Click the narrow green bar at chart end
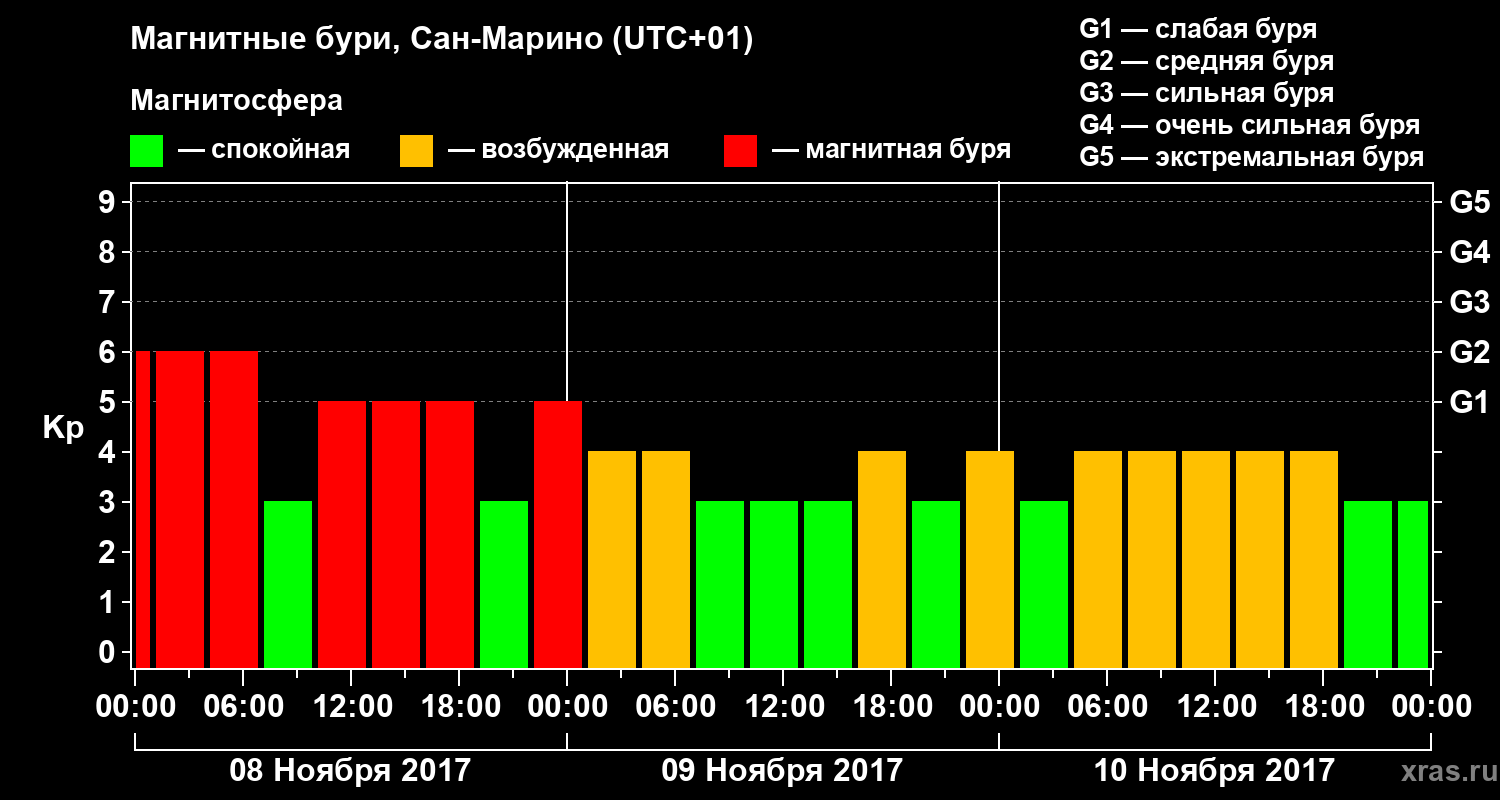The image size is (1500, 800). [x=1413, y=584]
